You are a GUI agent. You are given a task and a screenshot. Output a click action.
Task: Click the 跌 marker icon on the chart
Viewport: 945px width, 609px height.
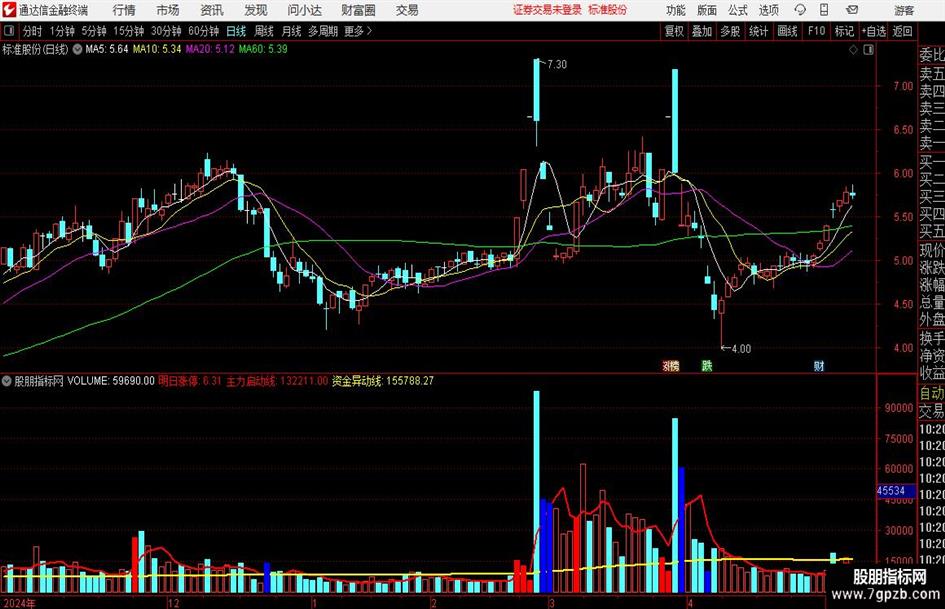pyautogui.click(x=706, y=365)
